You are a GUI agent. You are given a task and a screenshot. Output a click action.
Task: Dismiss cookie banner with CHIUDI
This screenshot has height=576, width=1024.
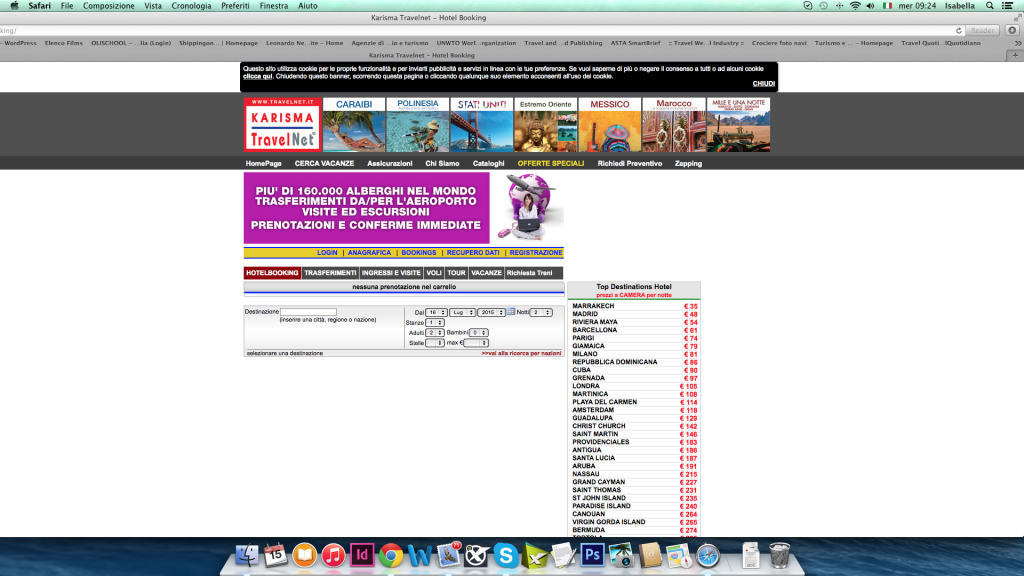coord(763,84)
